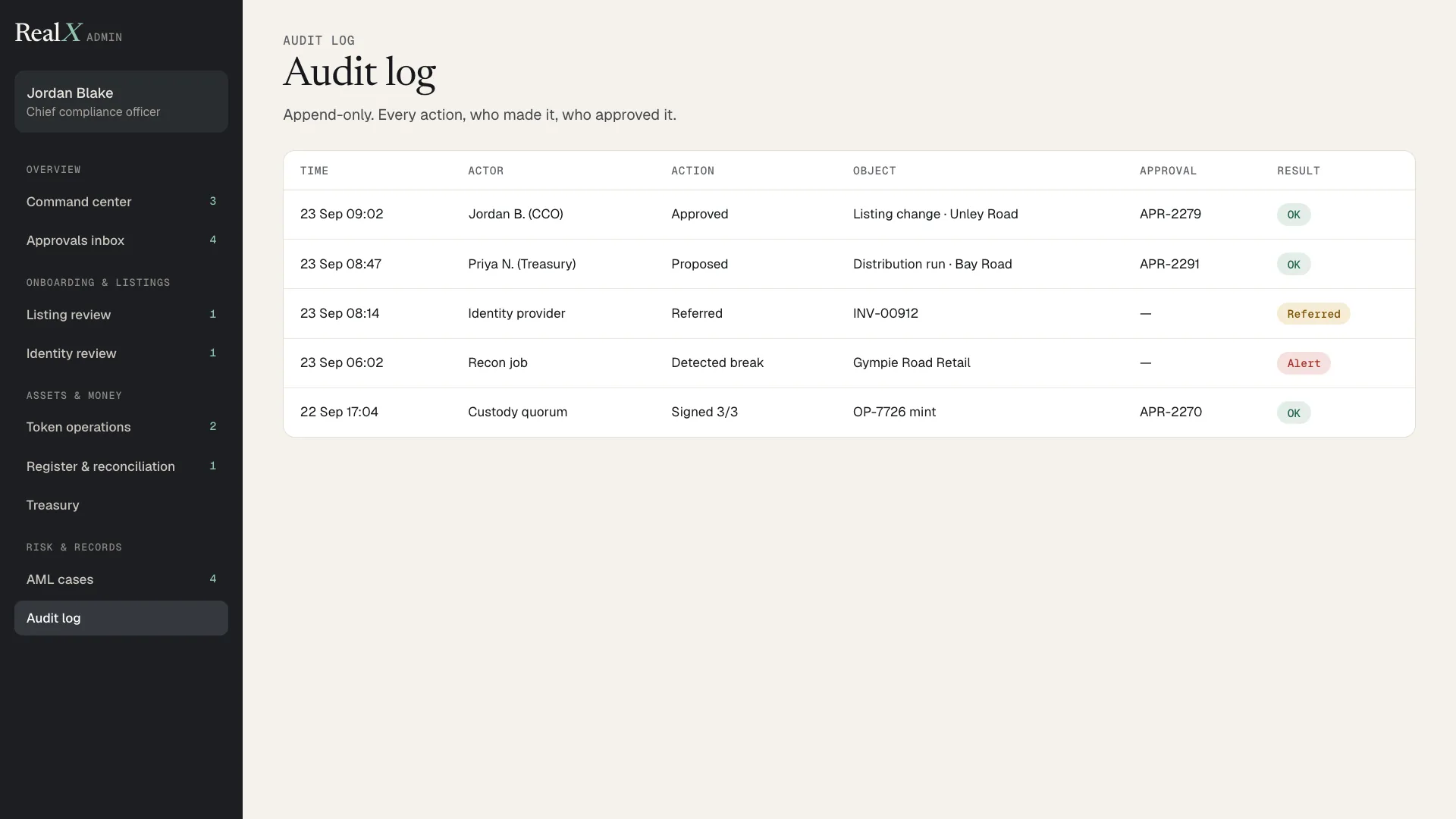Click OK badge in OP-7726 mint row
The width and height of the screenshot is (1456, 819).
coord(1294,413)
